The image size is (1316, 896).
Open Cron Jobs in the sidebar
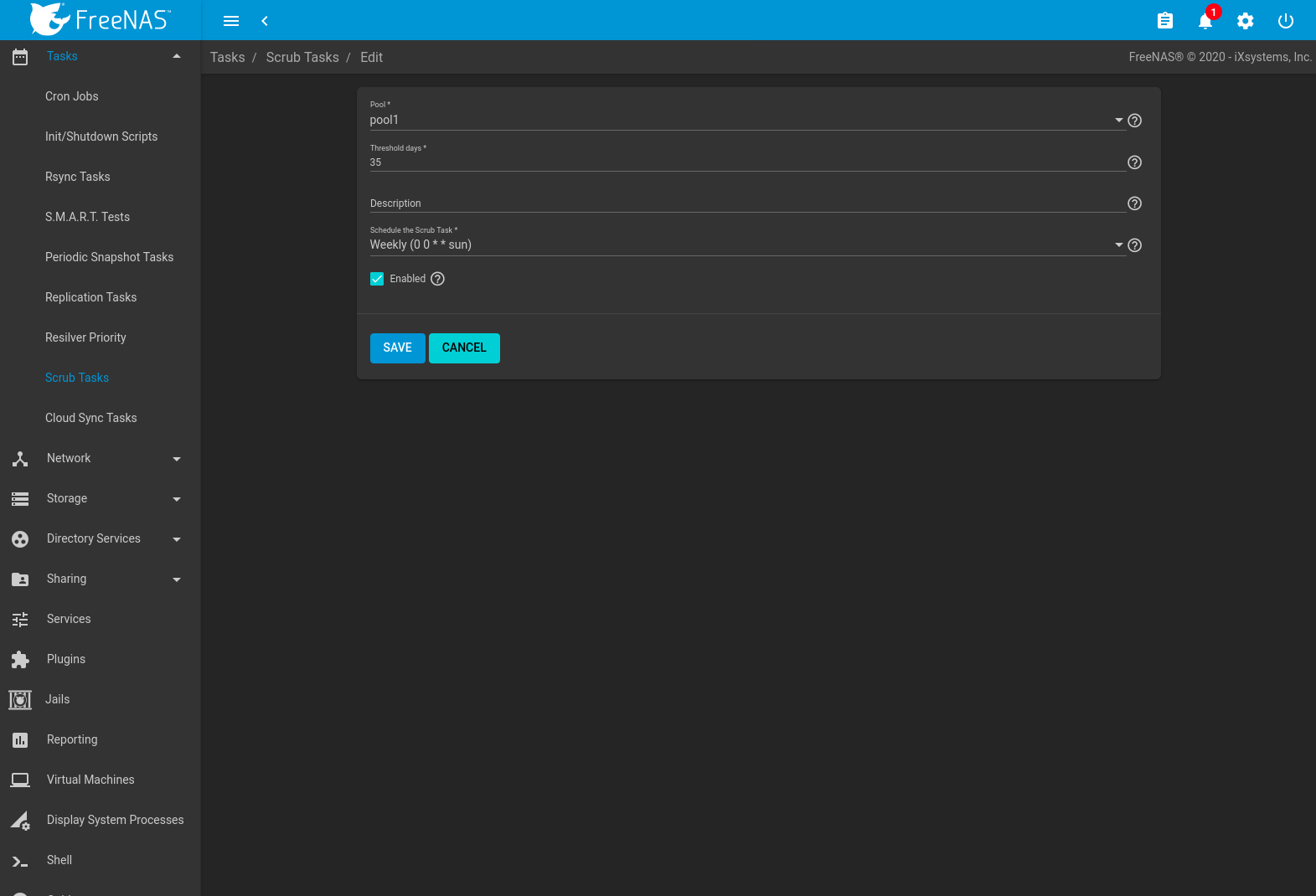pos(72,96)
